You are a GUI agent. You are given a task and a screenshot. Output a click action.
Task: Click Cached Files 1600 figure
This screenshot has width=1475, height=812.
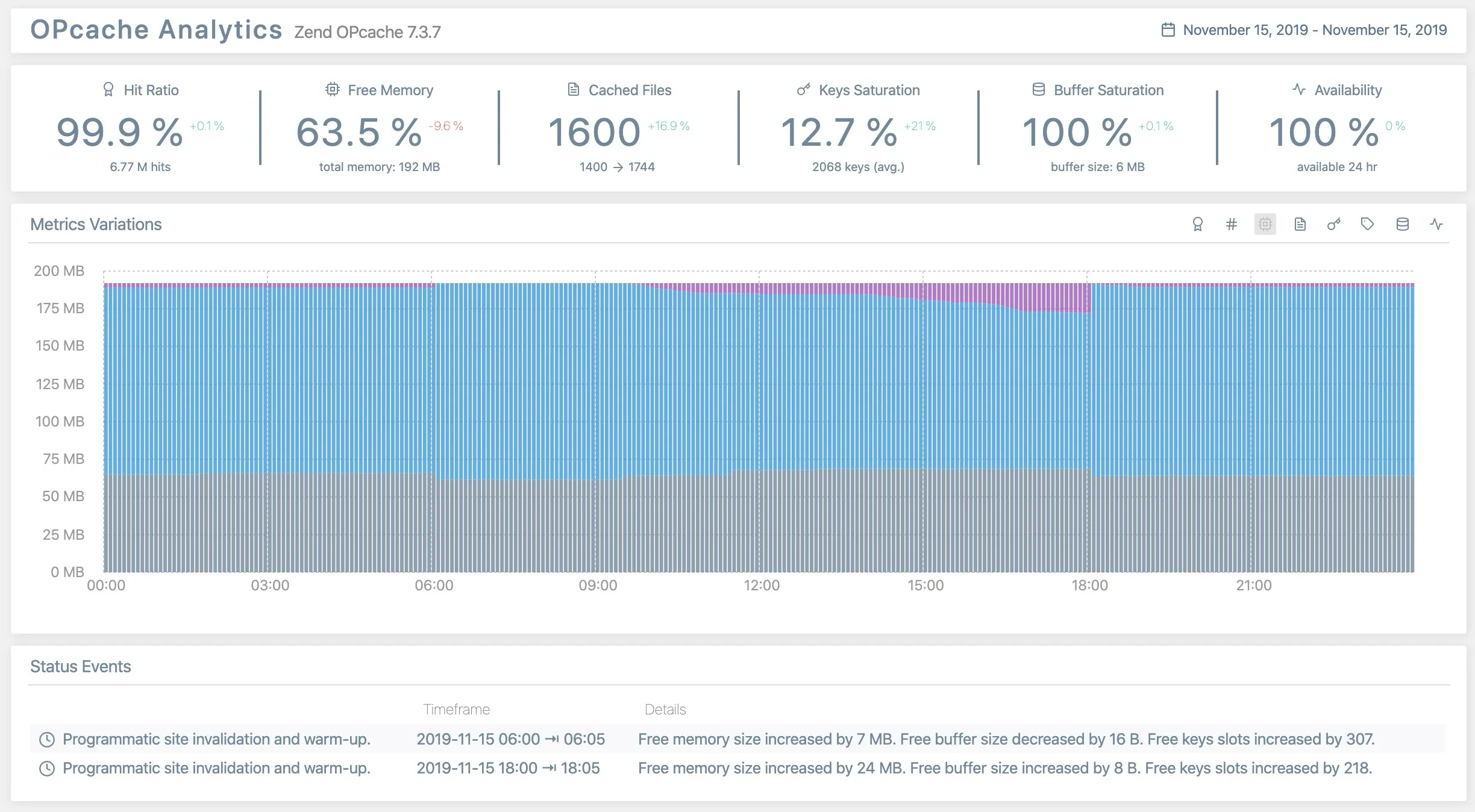[x=594, y=133]
